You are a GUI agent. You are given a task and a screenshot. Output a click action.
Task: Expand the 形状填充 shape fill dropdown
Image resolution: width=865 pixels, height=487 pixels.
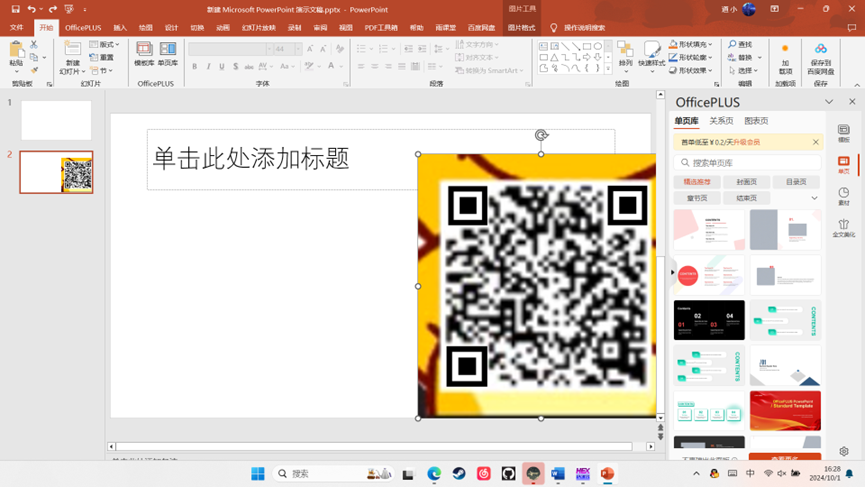point(691,44)
